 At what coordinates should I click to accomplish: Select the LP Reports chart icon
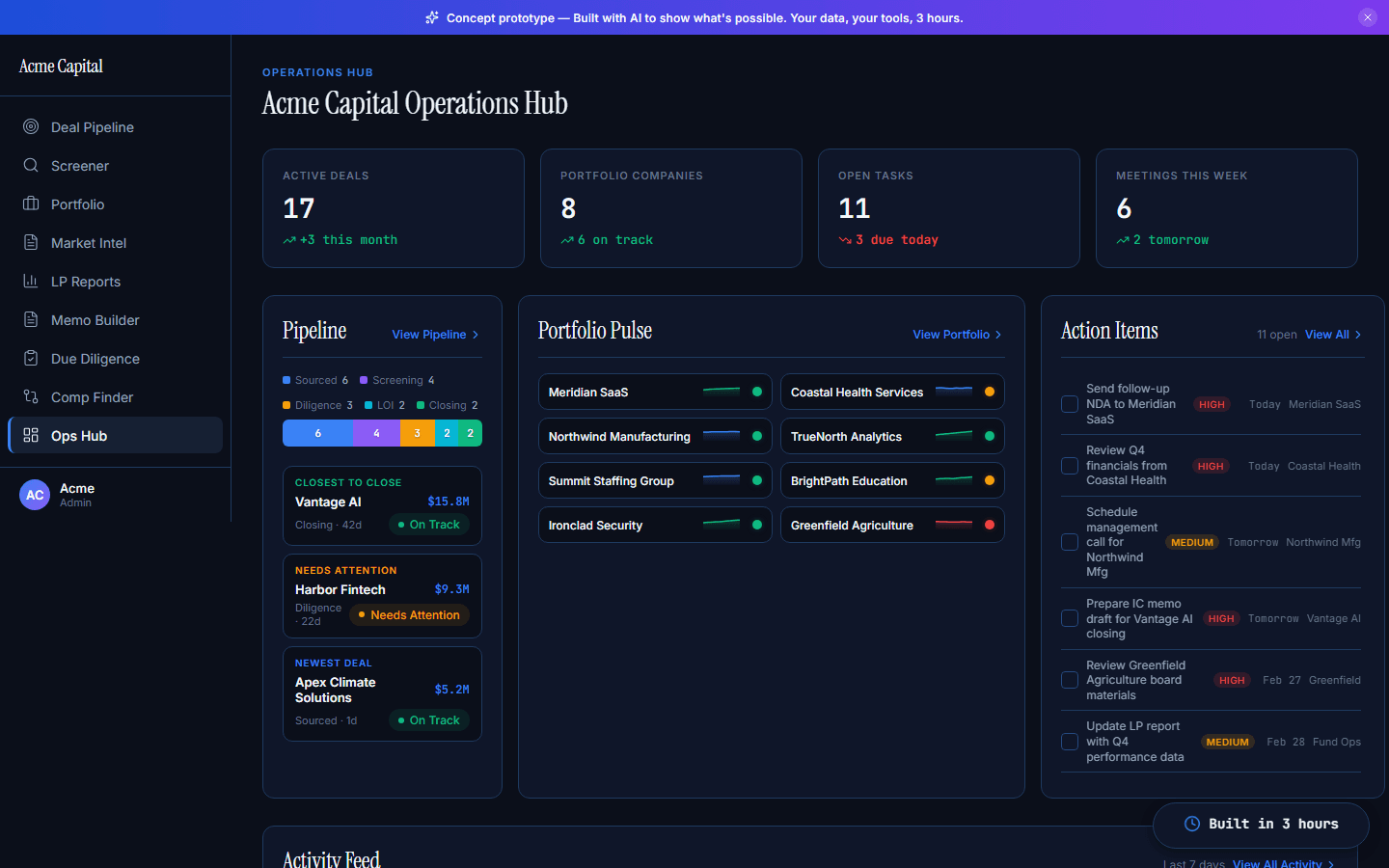coord(30,281)
